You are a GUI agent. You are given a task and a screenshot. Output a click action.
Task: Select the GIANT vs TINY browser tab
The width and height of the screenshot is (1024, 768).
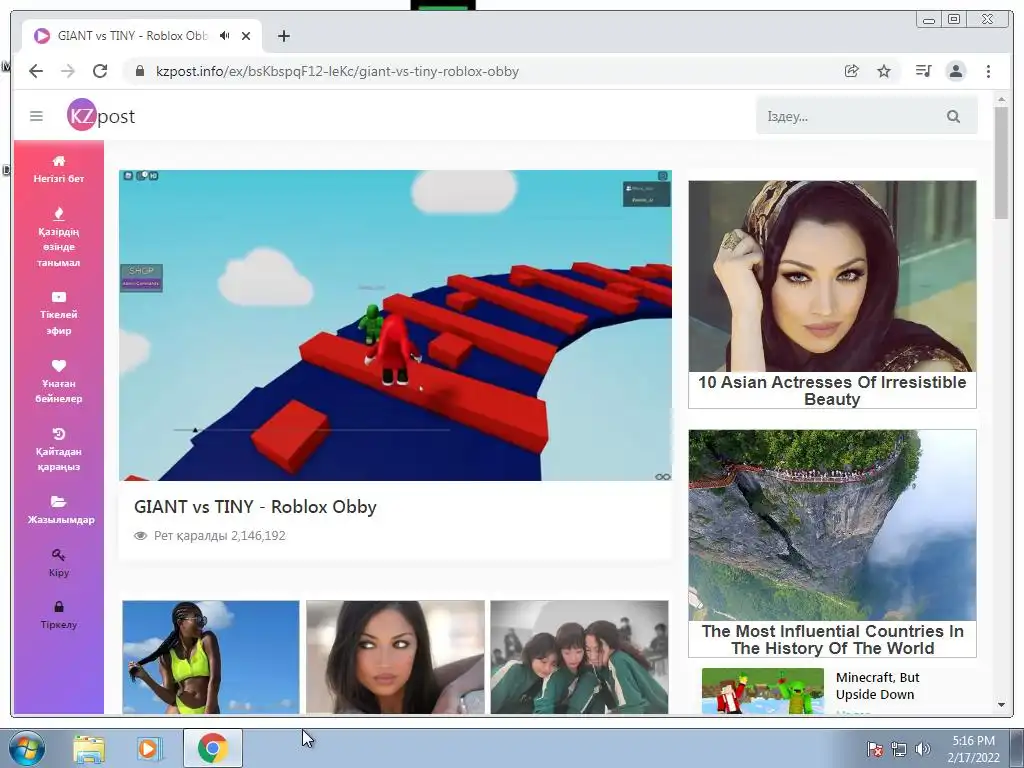pyautogui.click(x=142, y=36)
